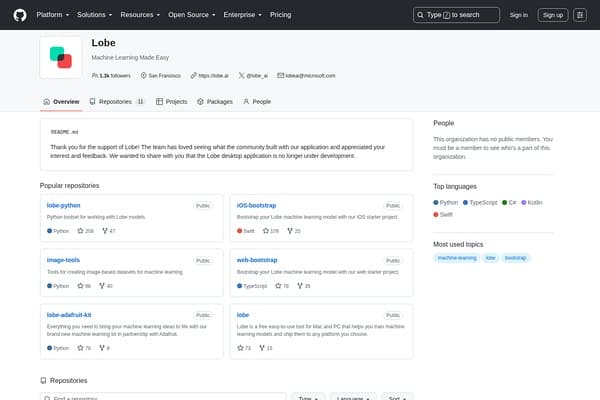Switch to the Packages tab
This screenshot has height=400, width=600.
point(215,101)
